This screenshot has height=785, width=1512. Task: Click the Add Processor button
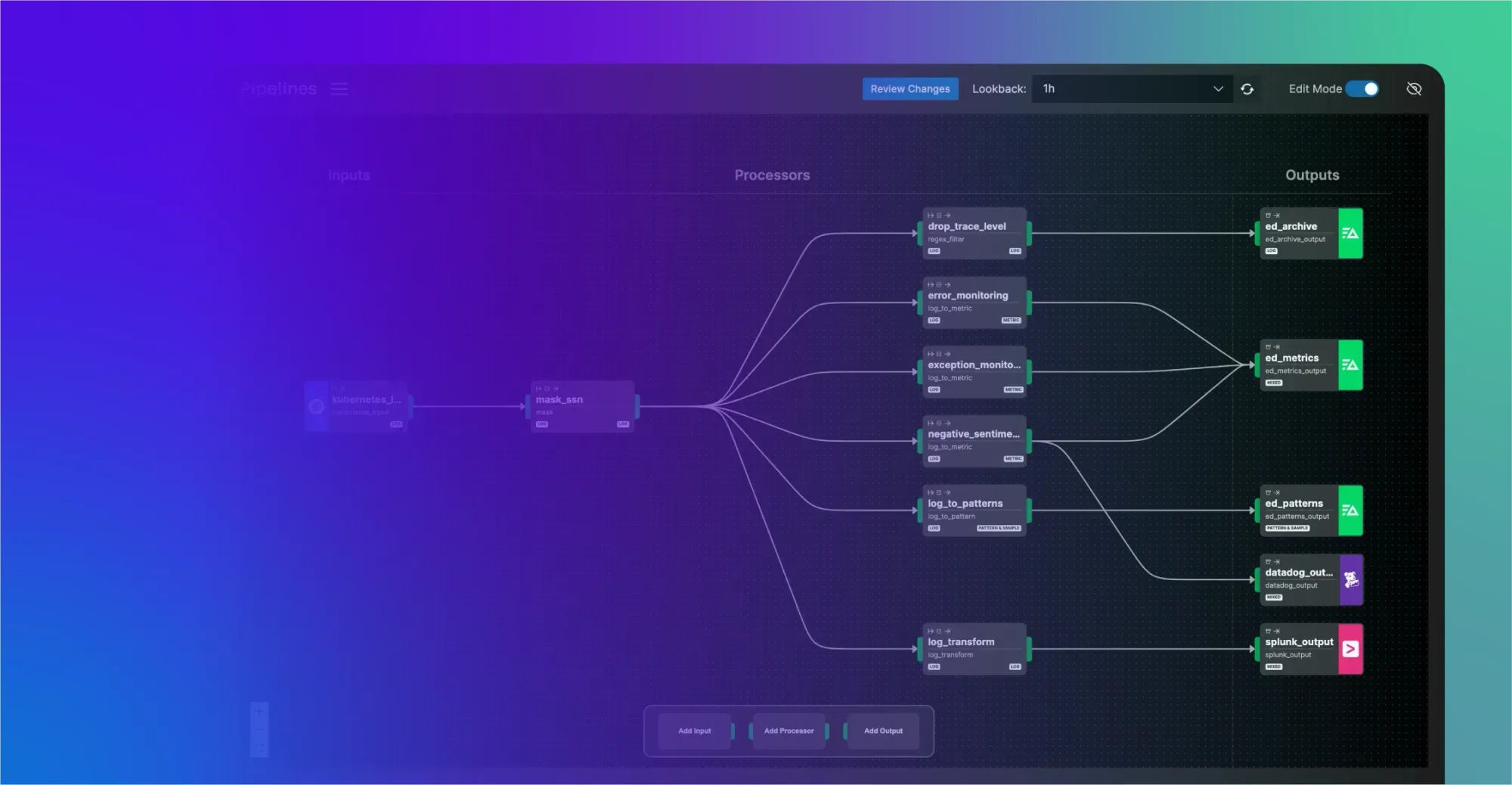coord(788,731)
